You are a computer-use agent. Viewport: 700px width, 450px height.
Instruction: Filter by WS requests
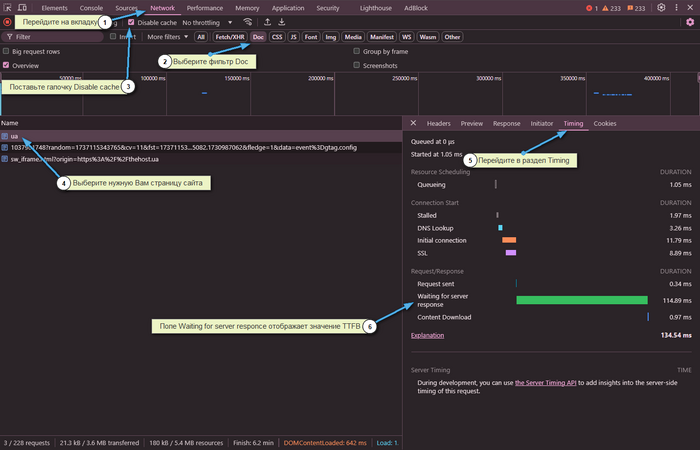406,37
